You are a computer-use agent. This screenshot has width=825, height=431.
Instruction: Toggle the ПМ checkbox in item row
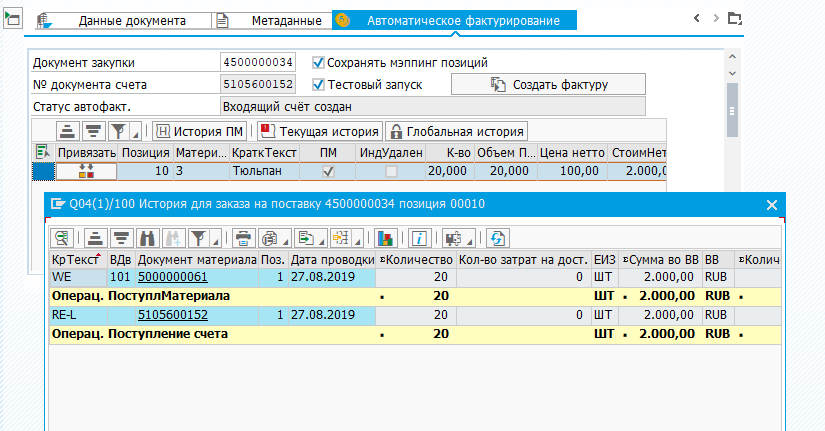coord(328,172)
